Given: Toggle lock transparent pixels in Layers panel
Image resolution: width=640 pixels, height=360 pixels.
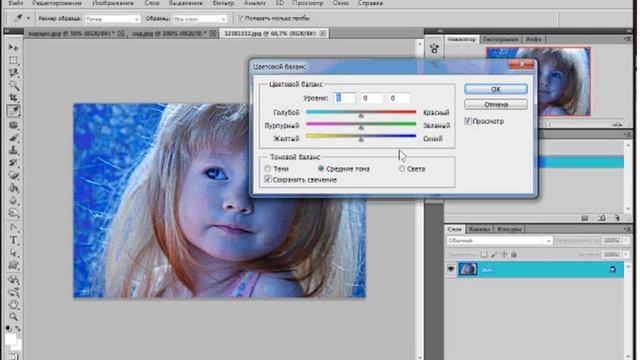Looking at the screenshot, I should [x=484, y=255].
